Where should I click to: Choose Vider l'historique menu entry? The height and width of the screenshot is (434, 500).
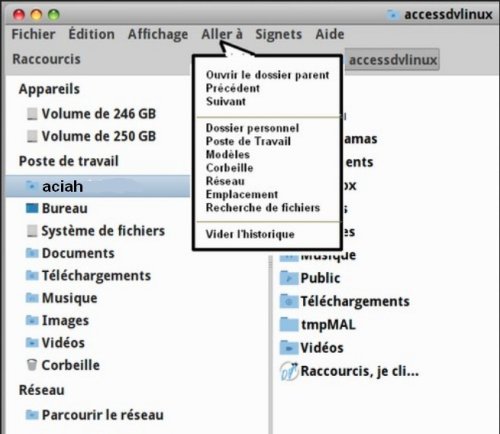click(x=250, y=234)
